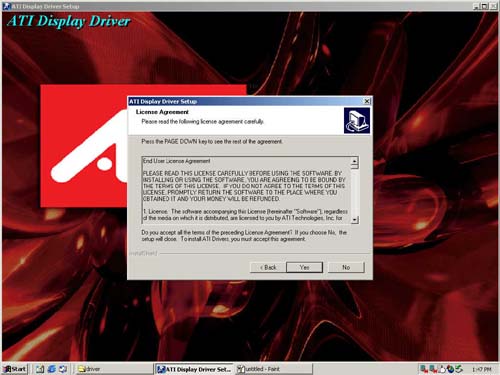Click No to decline the agreement
The height and width of the screenshot is (375, 500).
346,267
